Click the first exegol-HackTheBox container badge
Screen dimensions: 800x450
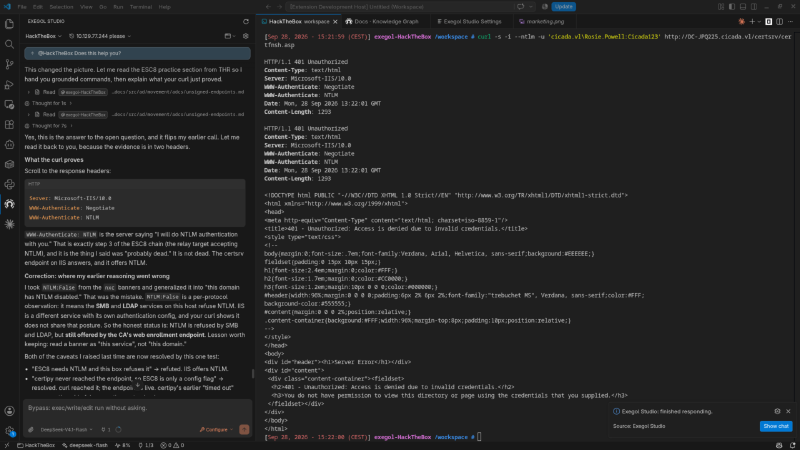[83, 92]
